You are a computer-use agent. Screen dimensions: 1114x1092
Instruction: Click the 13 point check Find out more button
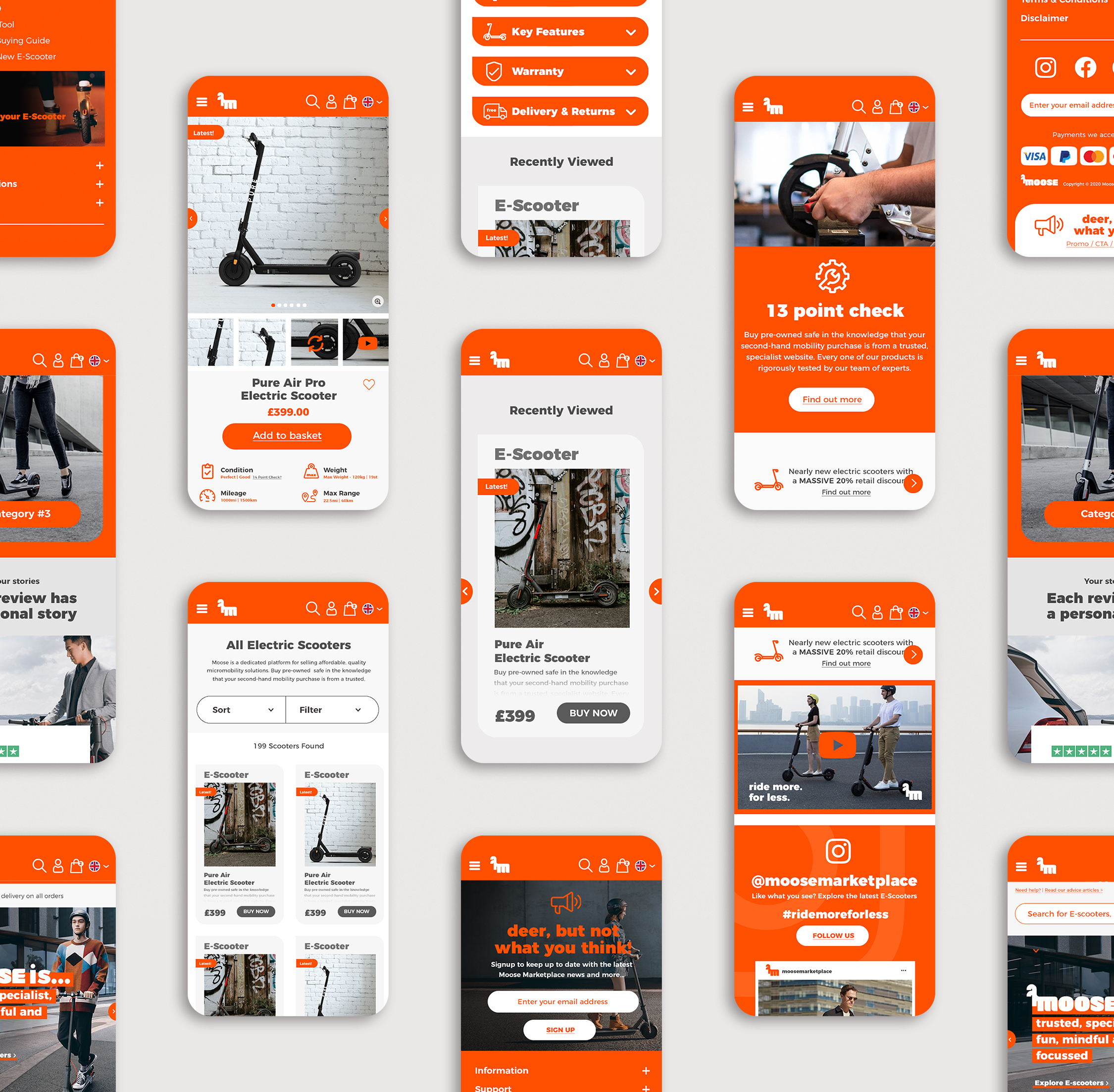tap(832, 399)
